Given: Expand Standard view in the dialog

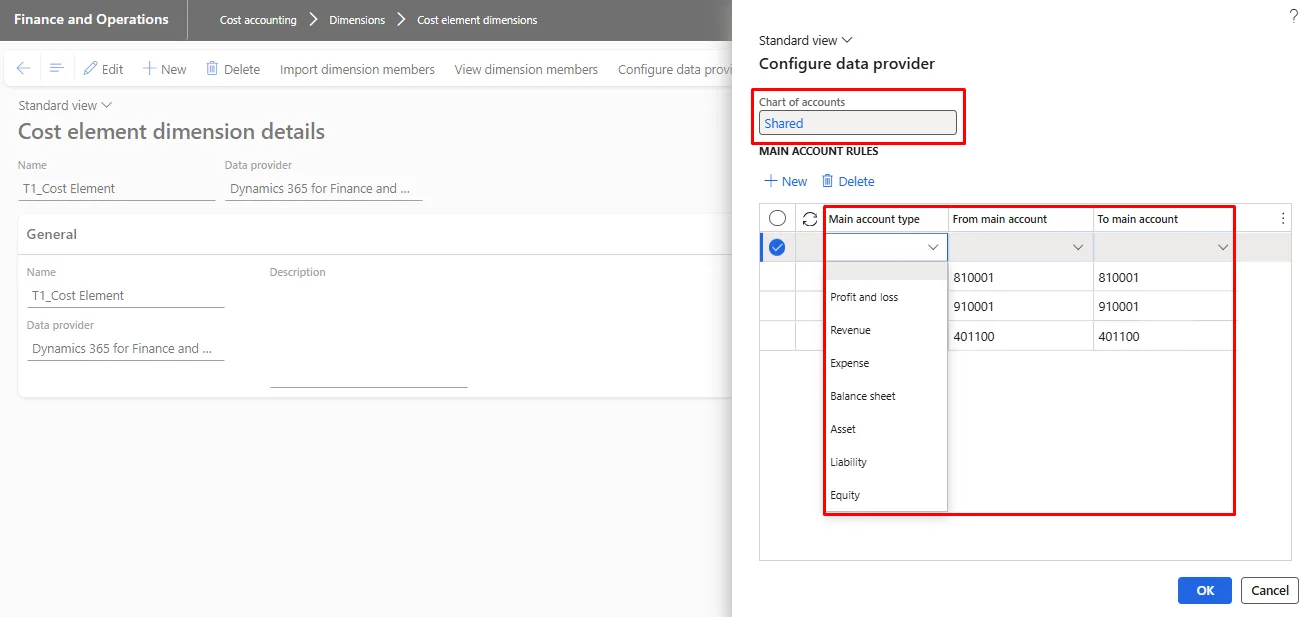Looking at the screenshot, I should [x=806, y=40].
